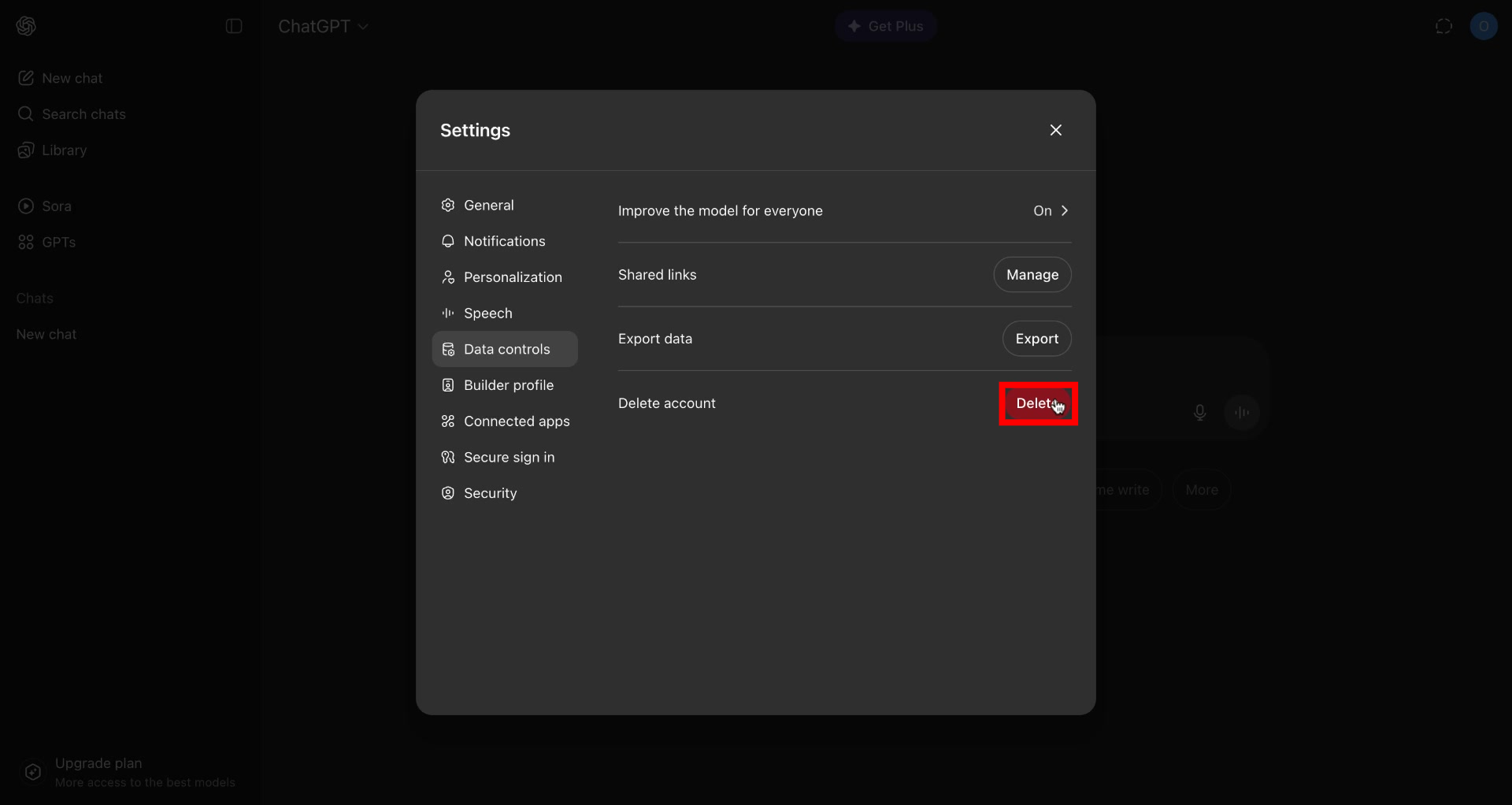The height and width of the screenshot is (805, 1512).
Task: Start voice mode with the waveform icon
Action: 1243,412
